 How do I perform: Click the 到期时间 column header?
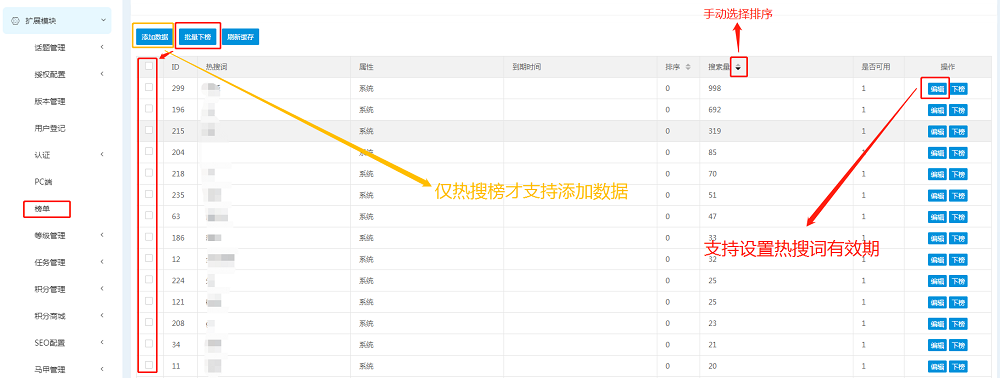click(527, 67)
